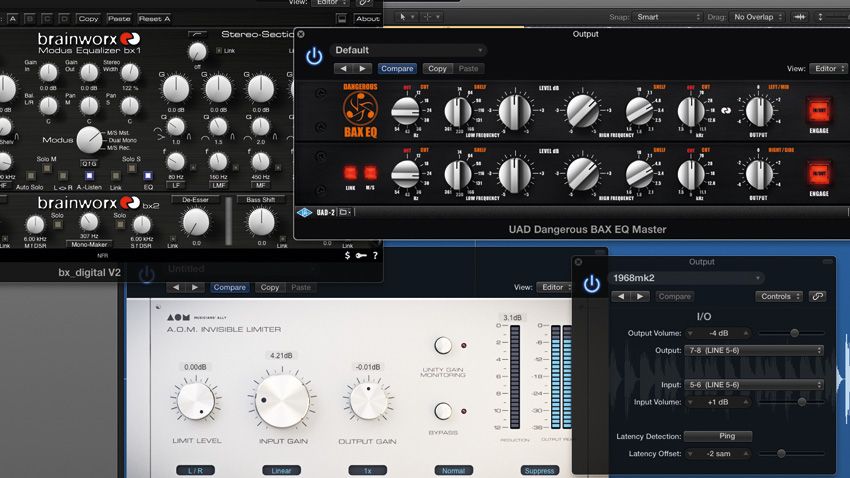Open Input 5-6 (LINE 5-6) dropdown
Viewport: 850px width, 478px height.
pyautogui.click(x=754, y=385)
